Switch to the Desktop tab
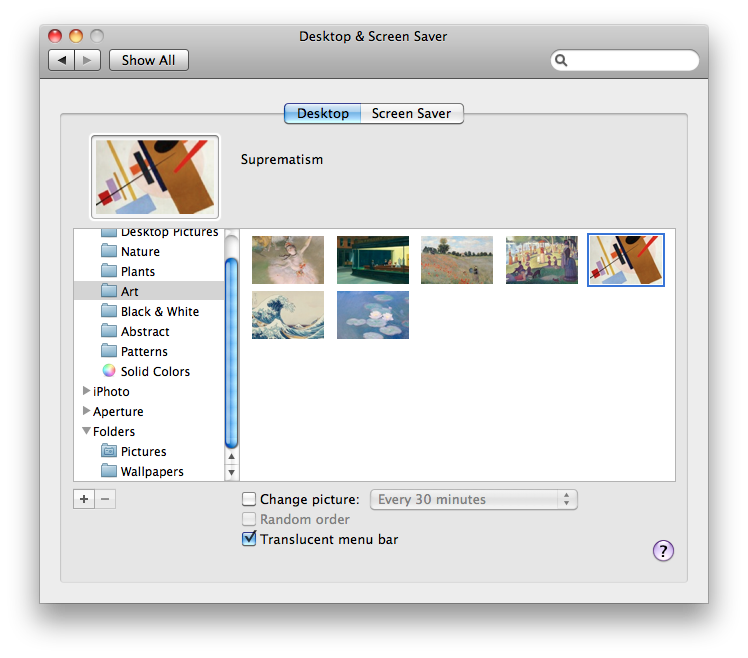This screenshot has width=748, height=658. click(x=322, y=114)
